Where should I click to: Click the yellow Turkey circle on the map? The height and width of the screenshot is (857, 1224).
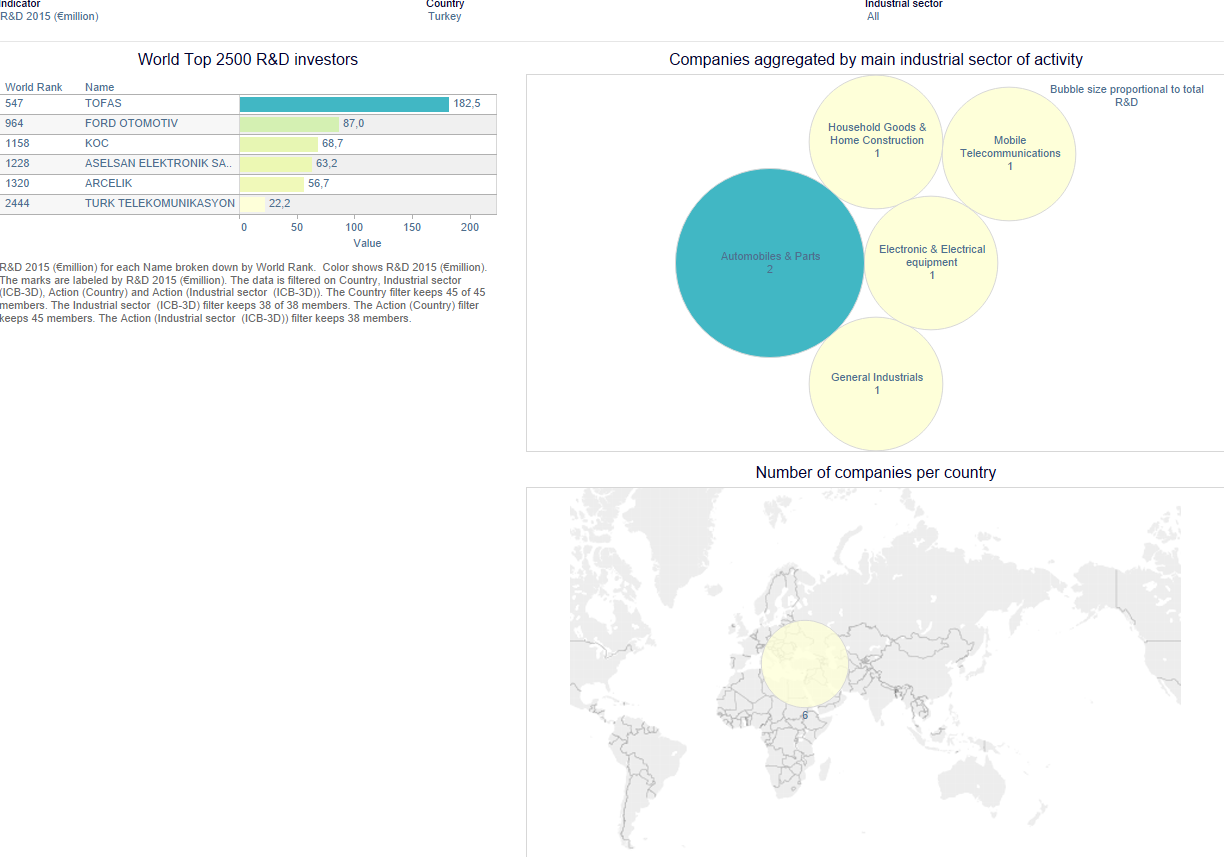coord(804,664)
